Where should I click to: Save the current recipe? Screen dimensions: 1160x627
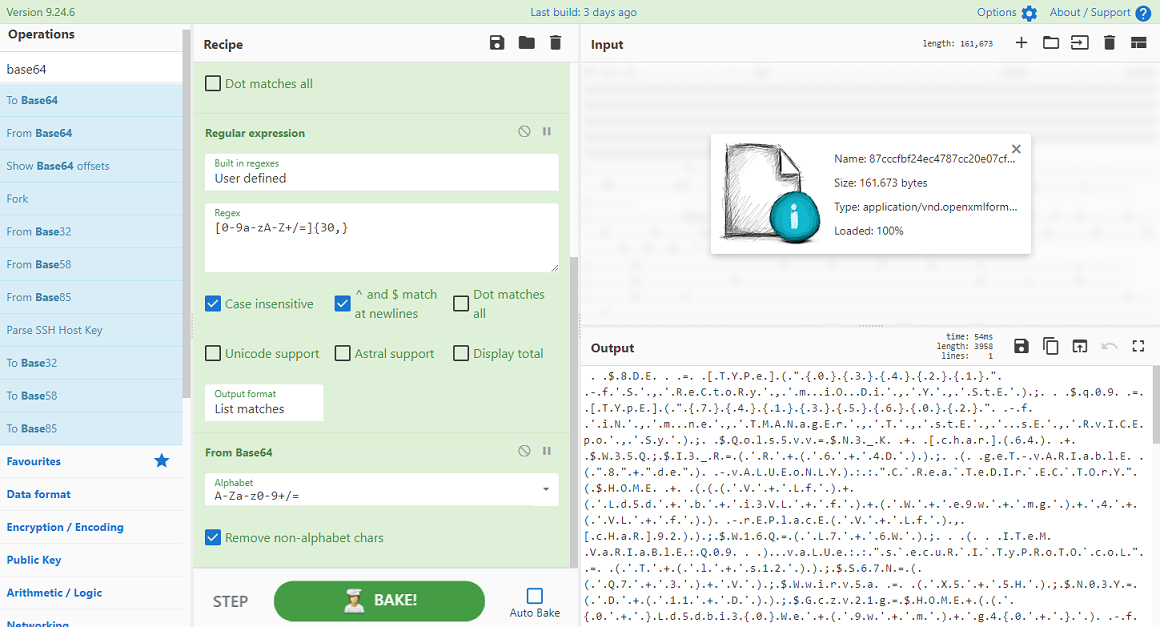[x=497, y=43]
